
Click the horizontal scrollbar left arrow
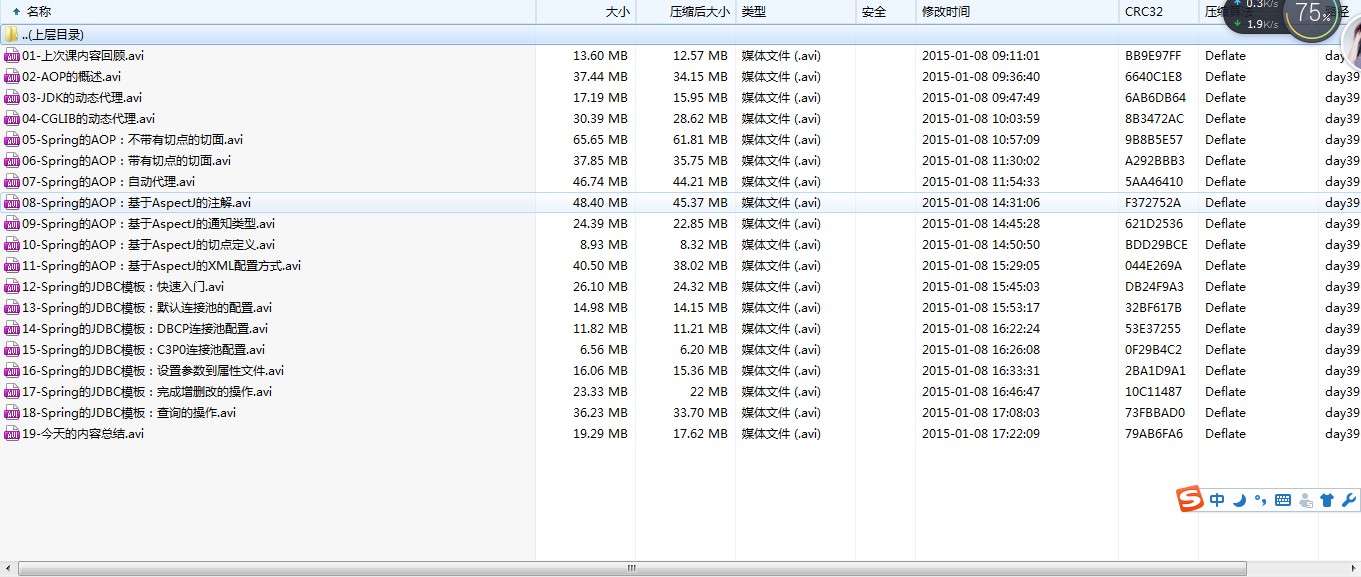8,568
